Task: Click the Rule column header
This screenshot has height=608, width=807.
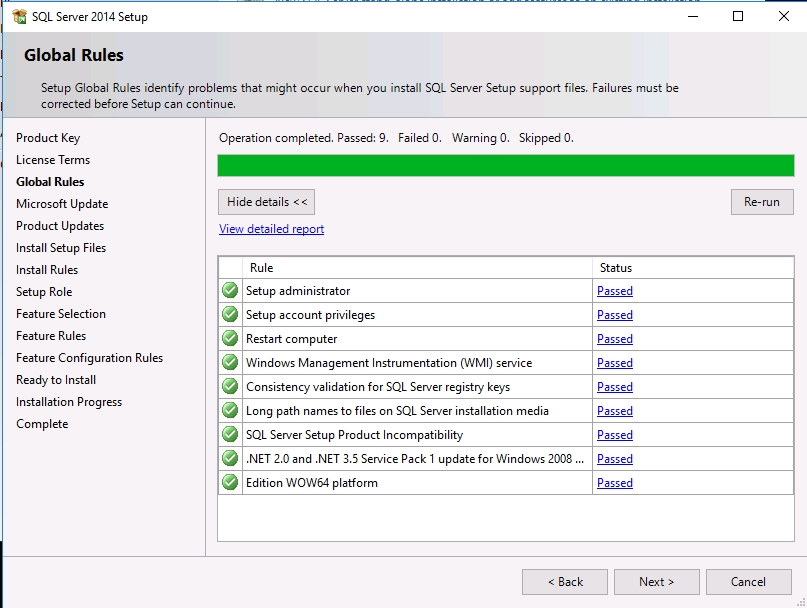Action: 417,268
